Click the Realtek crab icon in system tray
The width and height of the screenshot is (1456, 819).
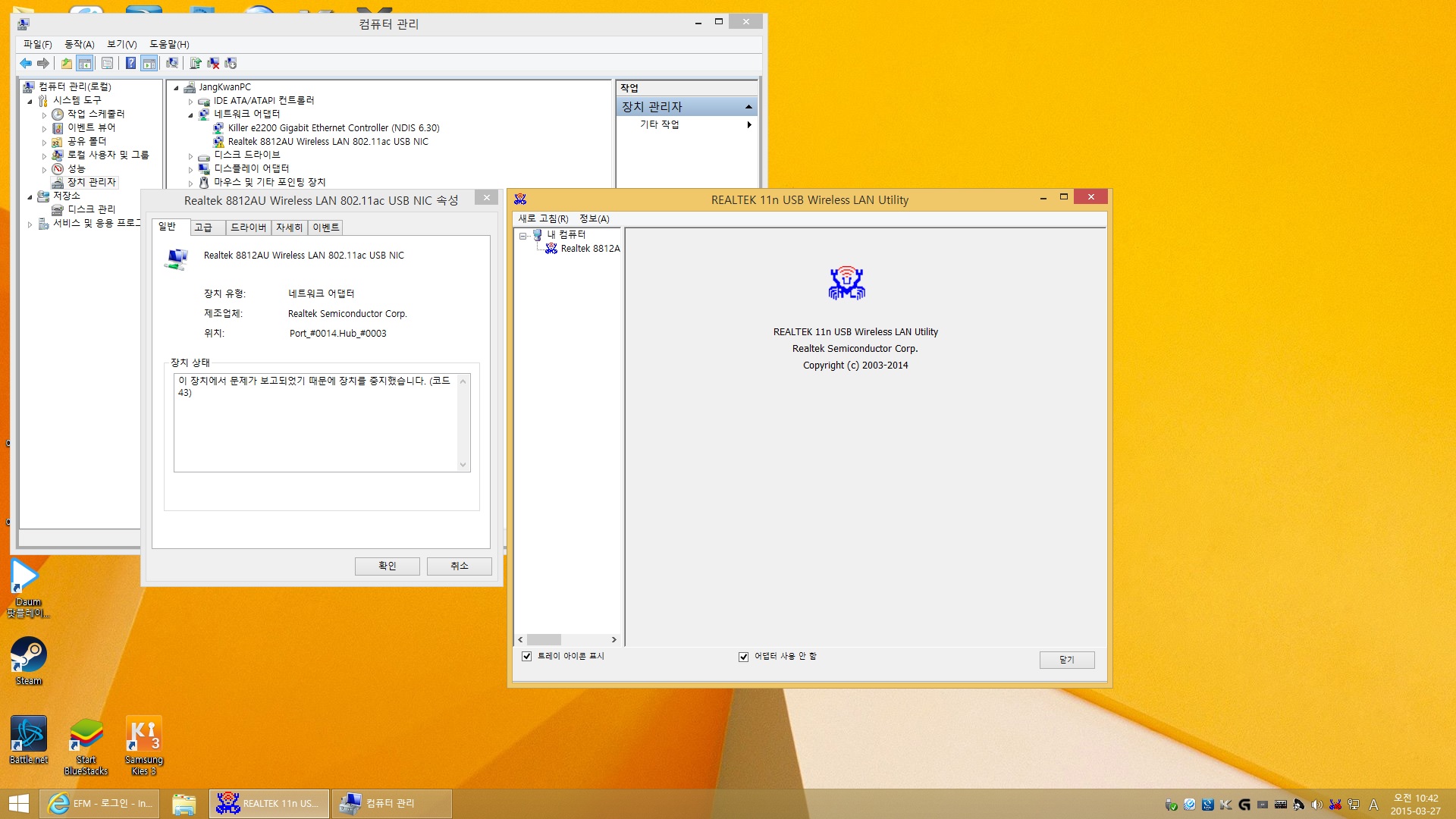[x=1335, y=805]
